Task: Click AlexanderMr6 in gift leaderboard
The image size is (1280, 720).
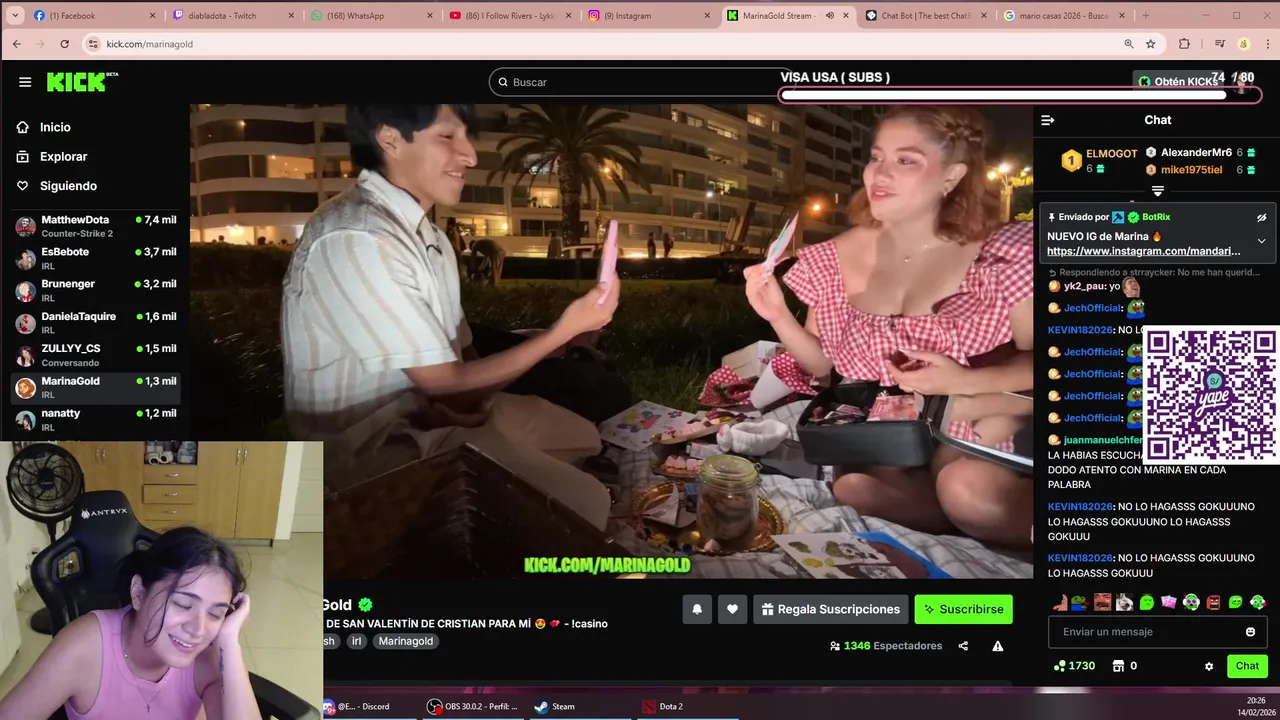Action: tap(1196, 153)
